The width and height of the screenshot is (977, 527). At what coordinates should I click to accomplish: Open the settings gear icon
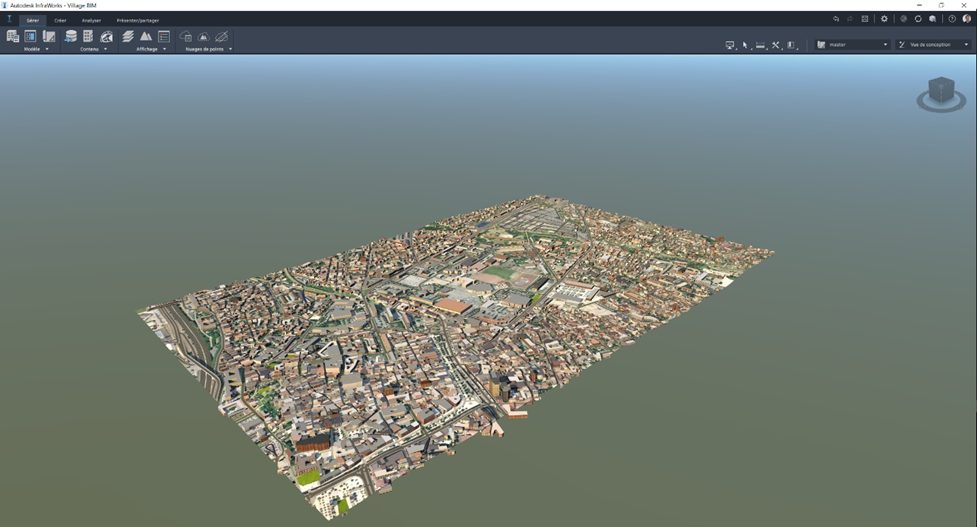pos(884,19)
